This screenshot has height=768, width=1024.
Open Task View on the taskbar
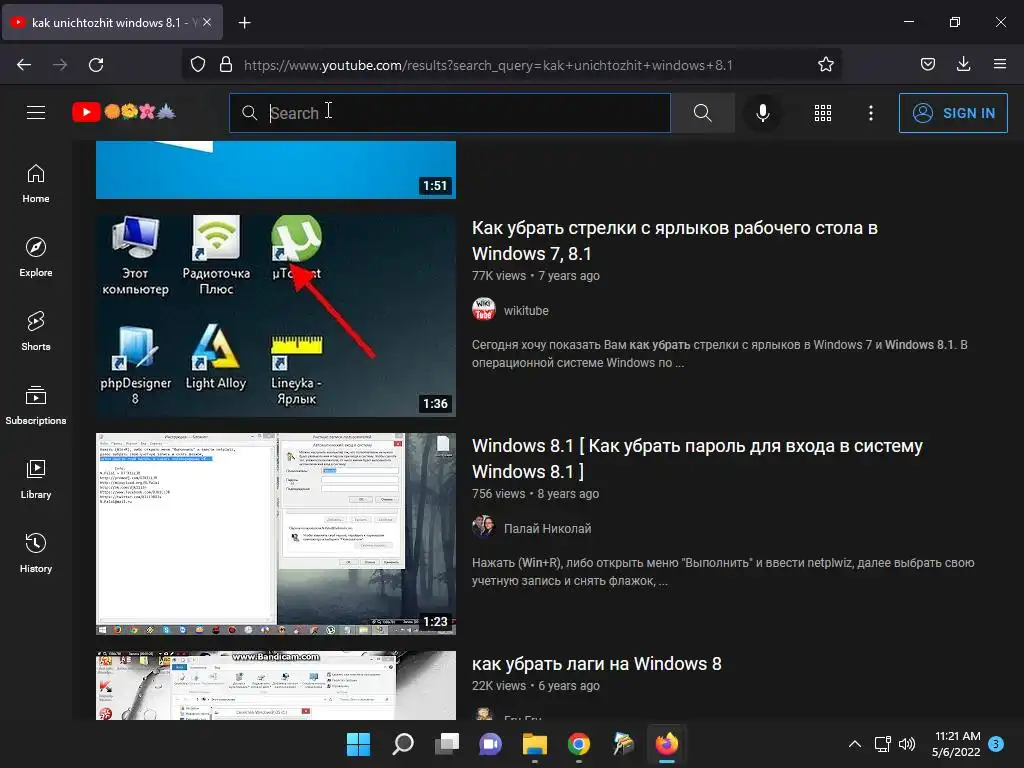tap(447, 744)
